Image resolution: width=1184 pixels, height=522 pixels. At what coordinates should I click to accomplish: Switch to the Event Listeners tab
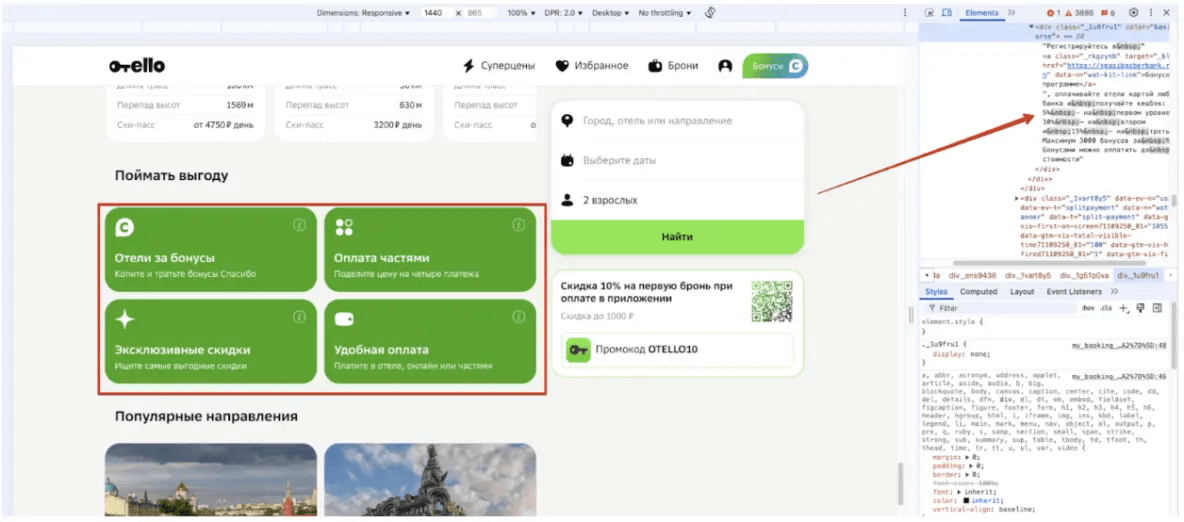click(x=1075, y=292)
